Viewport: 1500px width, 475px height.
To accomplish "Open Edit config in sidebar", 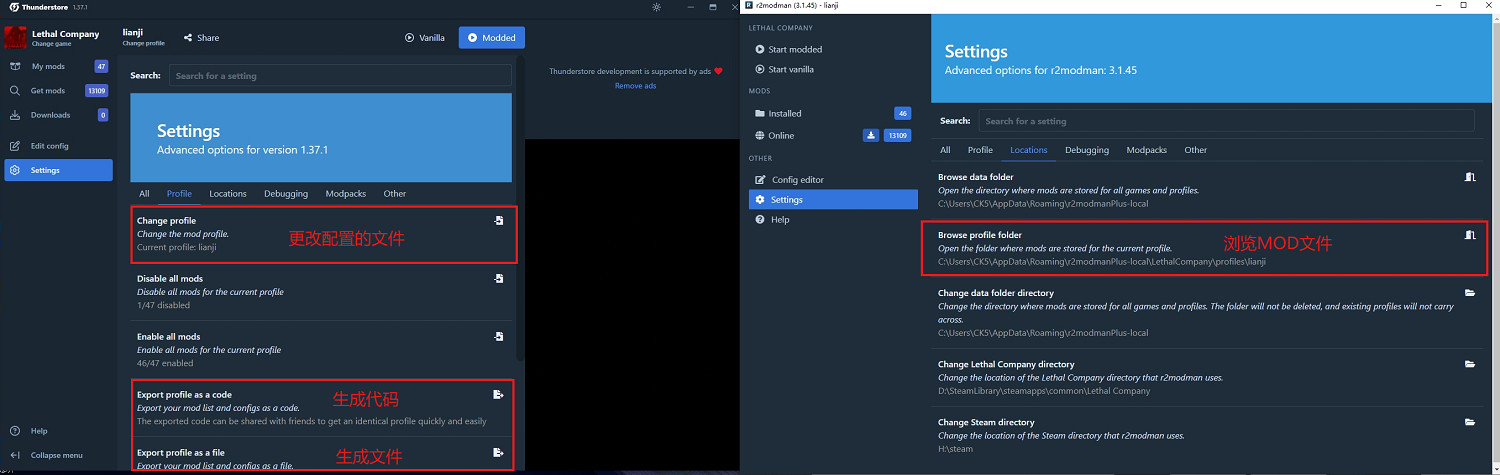I will pyautogui.click(x=49, y=146).
